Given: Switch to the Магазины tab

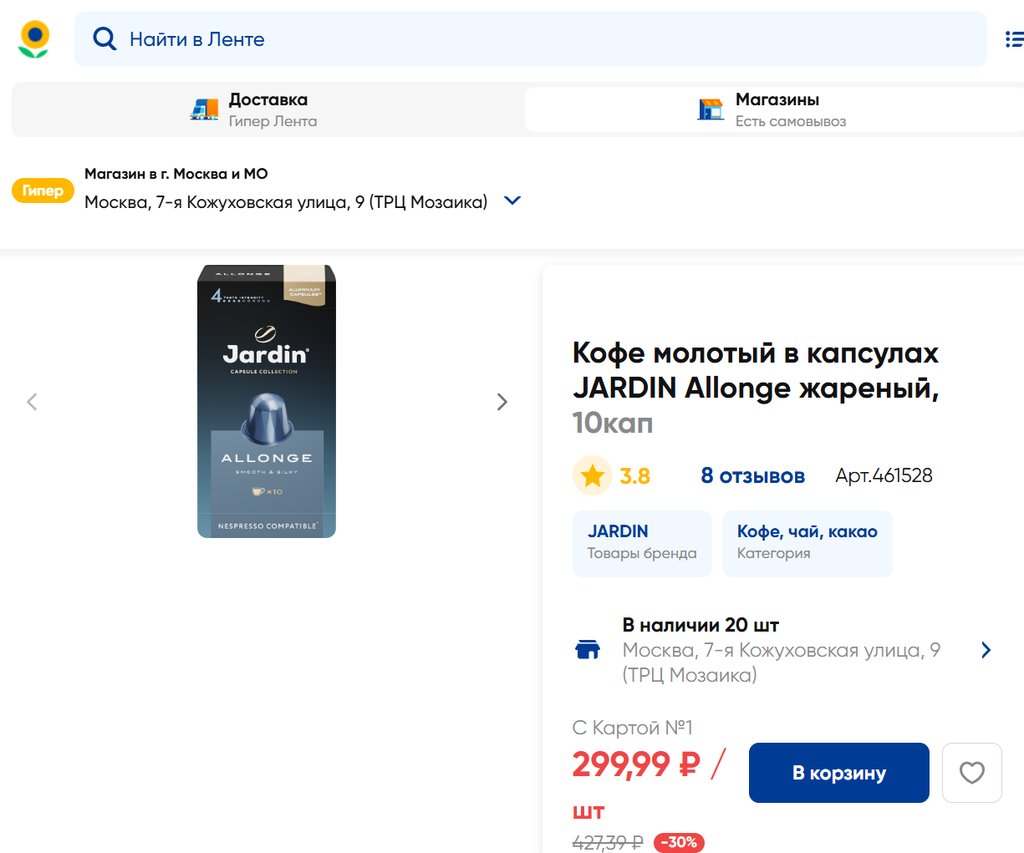Looking at the screenshot, I should [775, 109].
